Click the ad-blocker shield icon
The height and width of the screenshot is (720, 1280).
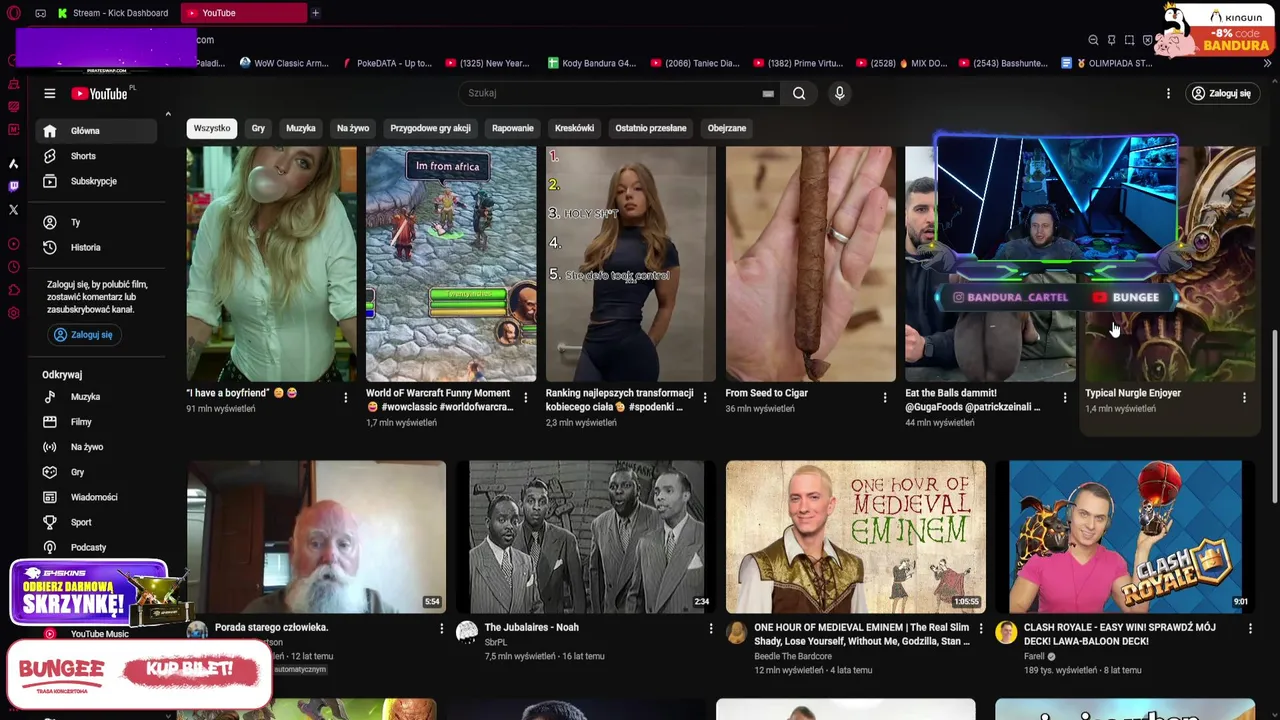click(x=1147, y=40)
